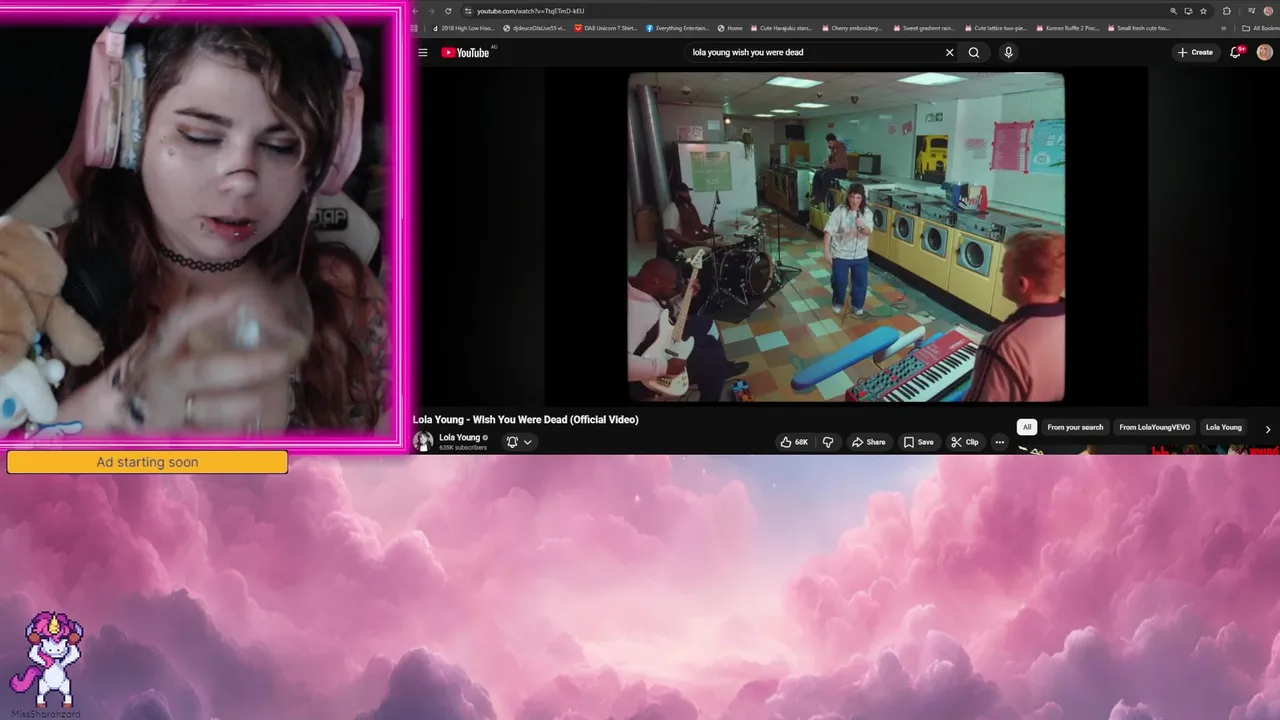1280x720 pixels.
Task: Open the OAB Unicorn T Shirt bookmark
Action: tap(606, 28)
